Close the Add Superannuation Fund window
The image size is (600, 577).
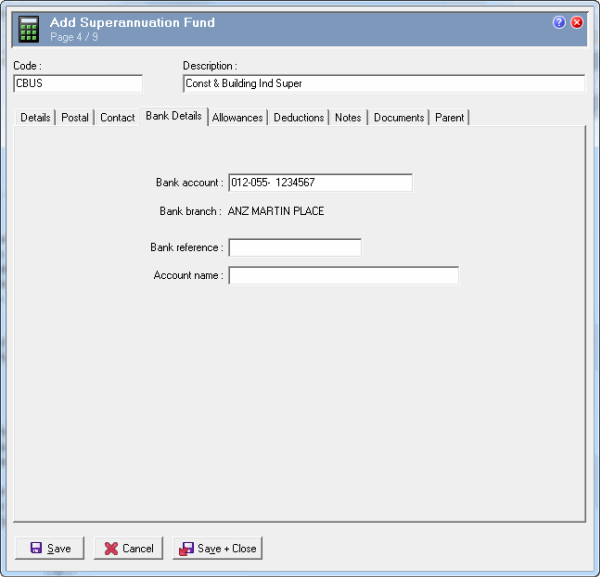[577, 22]
